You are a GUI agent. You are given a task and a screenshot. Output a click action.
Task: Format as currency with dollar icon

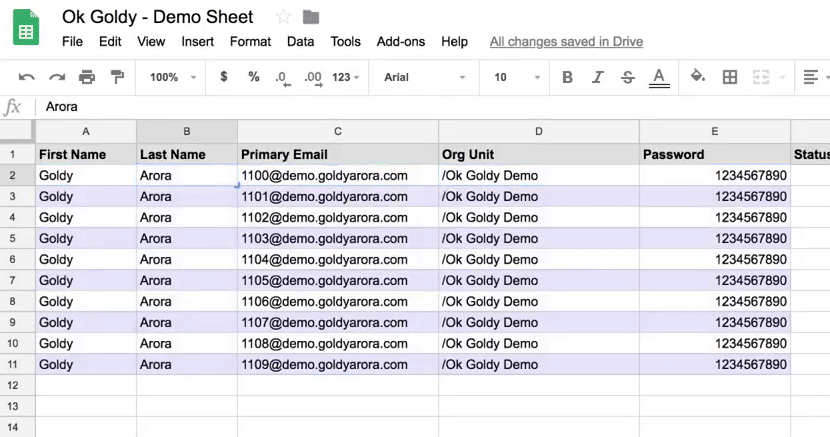tap(224, 77)
